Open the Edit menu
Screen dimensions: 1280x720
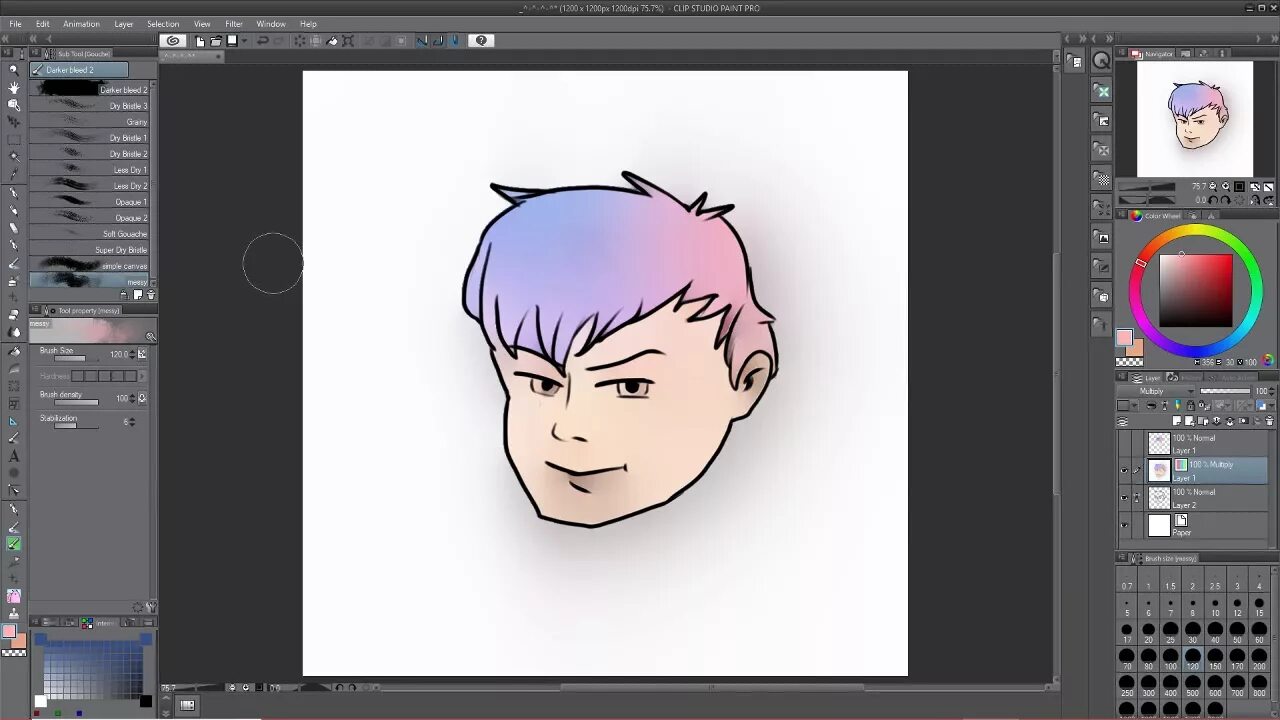click(x=42, y=24)
